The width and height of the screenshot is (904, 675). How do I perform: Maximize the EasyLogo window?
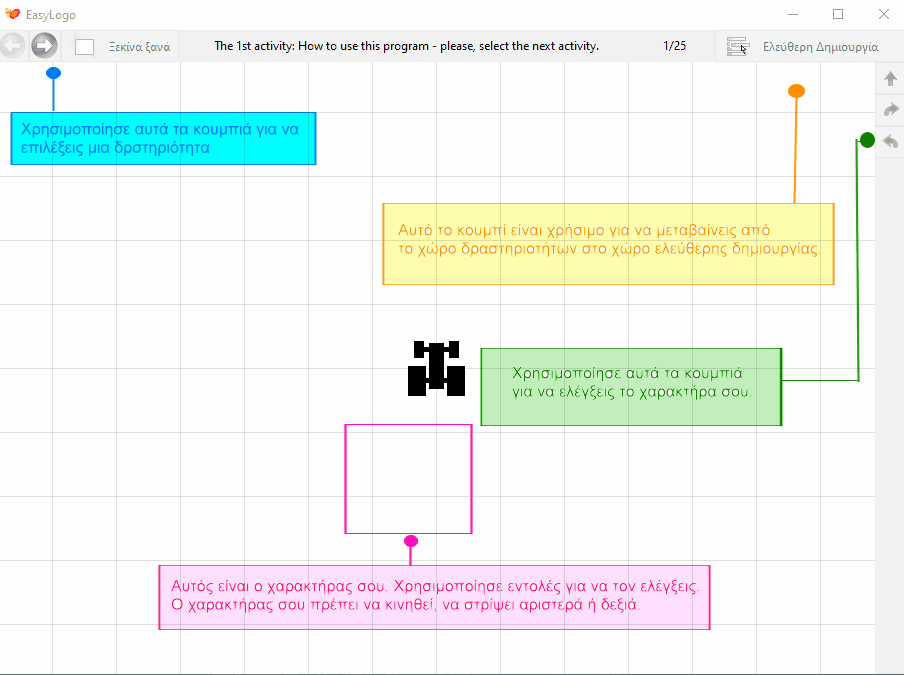(838, 14)
